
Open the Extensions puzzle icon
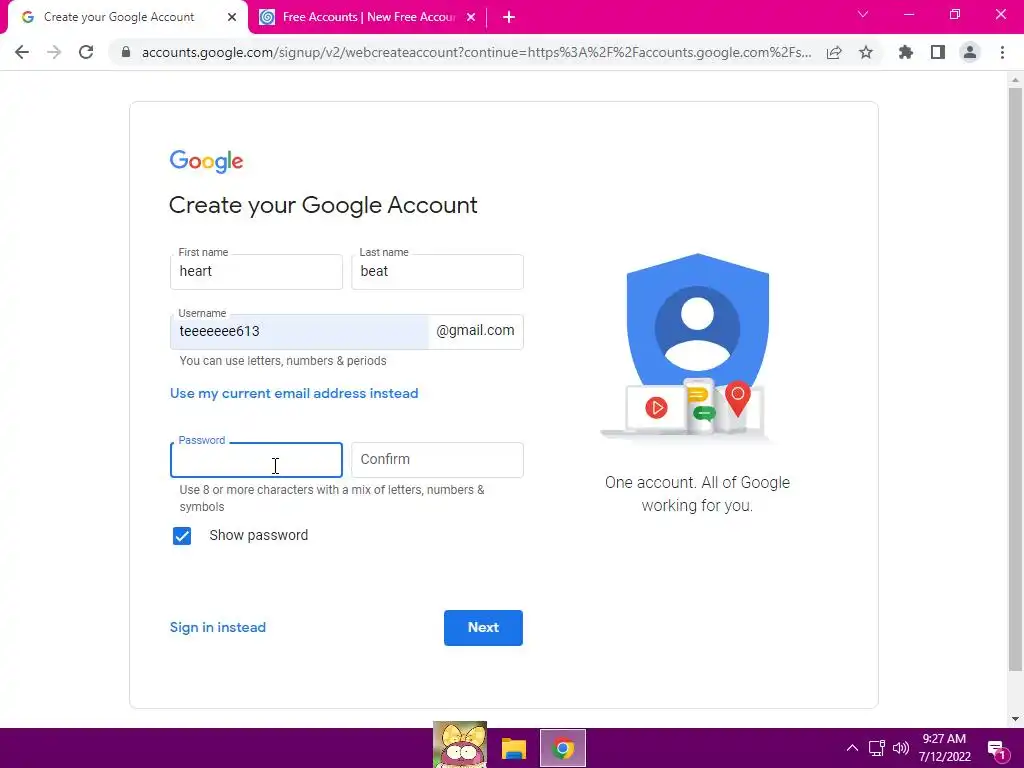point(906,52)
